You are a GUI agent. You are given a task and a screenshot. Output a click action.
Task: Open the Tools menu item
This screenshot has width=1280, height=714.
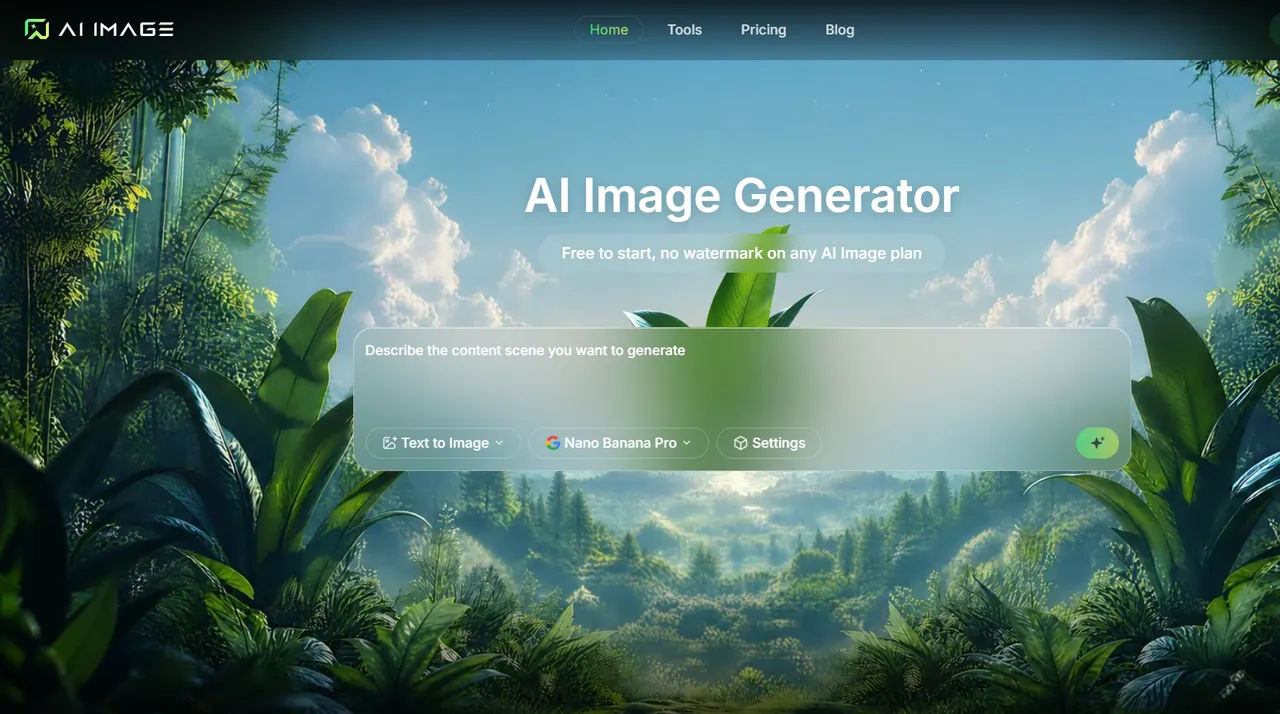[685, 29]
